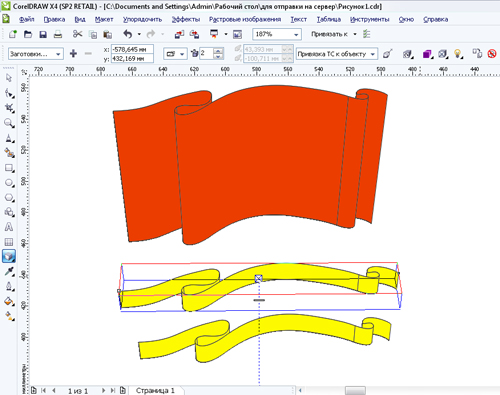Open the Упорядочить menu
This screenshot has height=395, width=500.
142,19
